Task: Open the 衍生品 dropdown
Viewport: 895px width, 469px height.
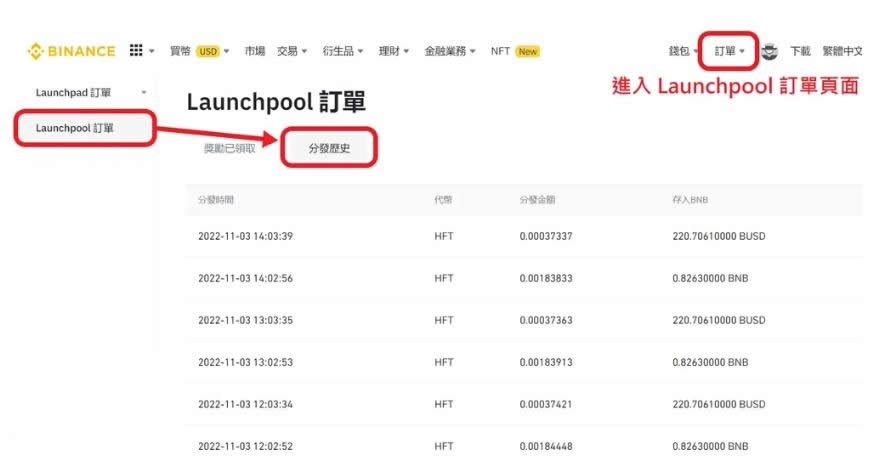Action: pyautogui.click(x=342, y=51)
